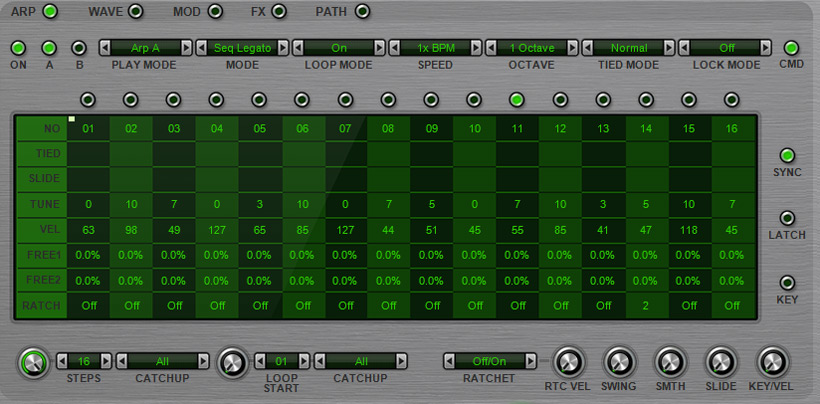Screen dimensions: 820x404
Task: Toggle the SYNC LED
Action: coord(787,155)
